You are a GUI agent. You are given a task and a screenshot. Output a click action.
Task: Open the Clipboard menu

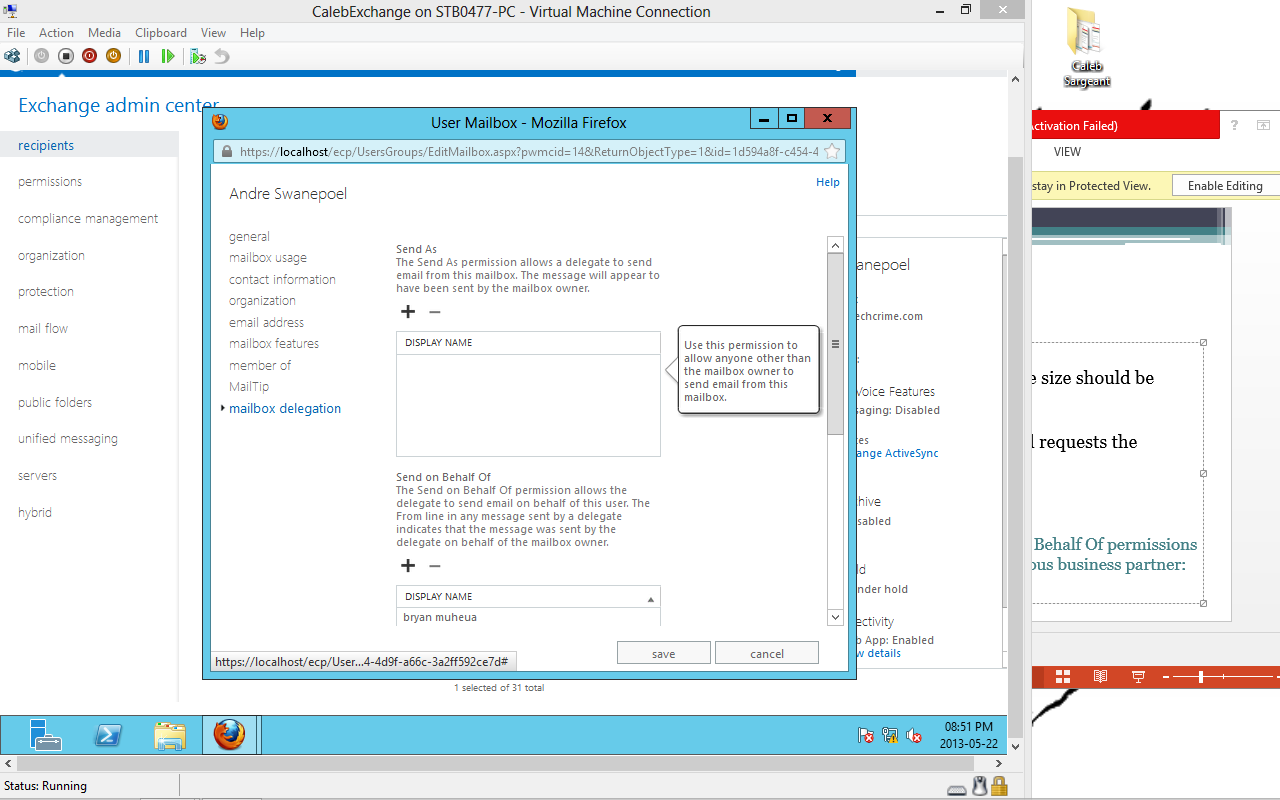coord(160,33)
